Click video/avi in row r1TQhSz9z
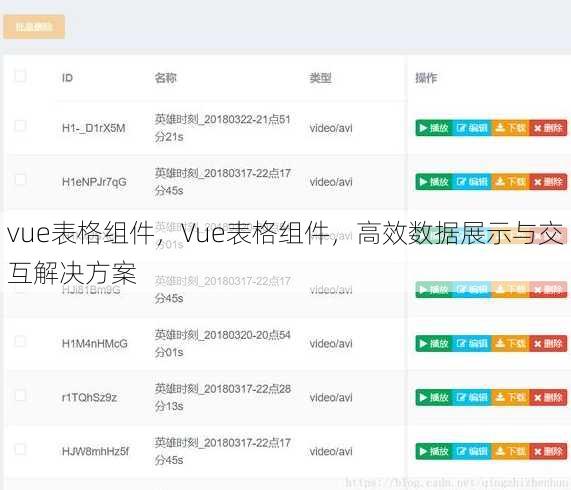Viewport: 571px width, 490px height. [x=331, y=398]
